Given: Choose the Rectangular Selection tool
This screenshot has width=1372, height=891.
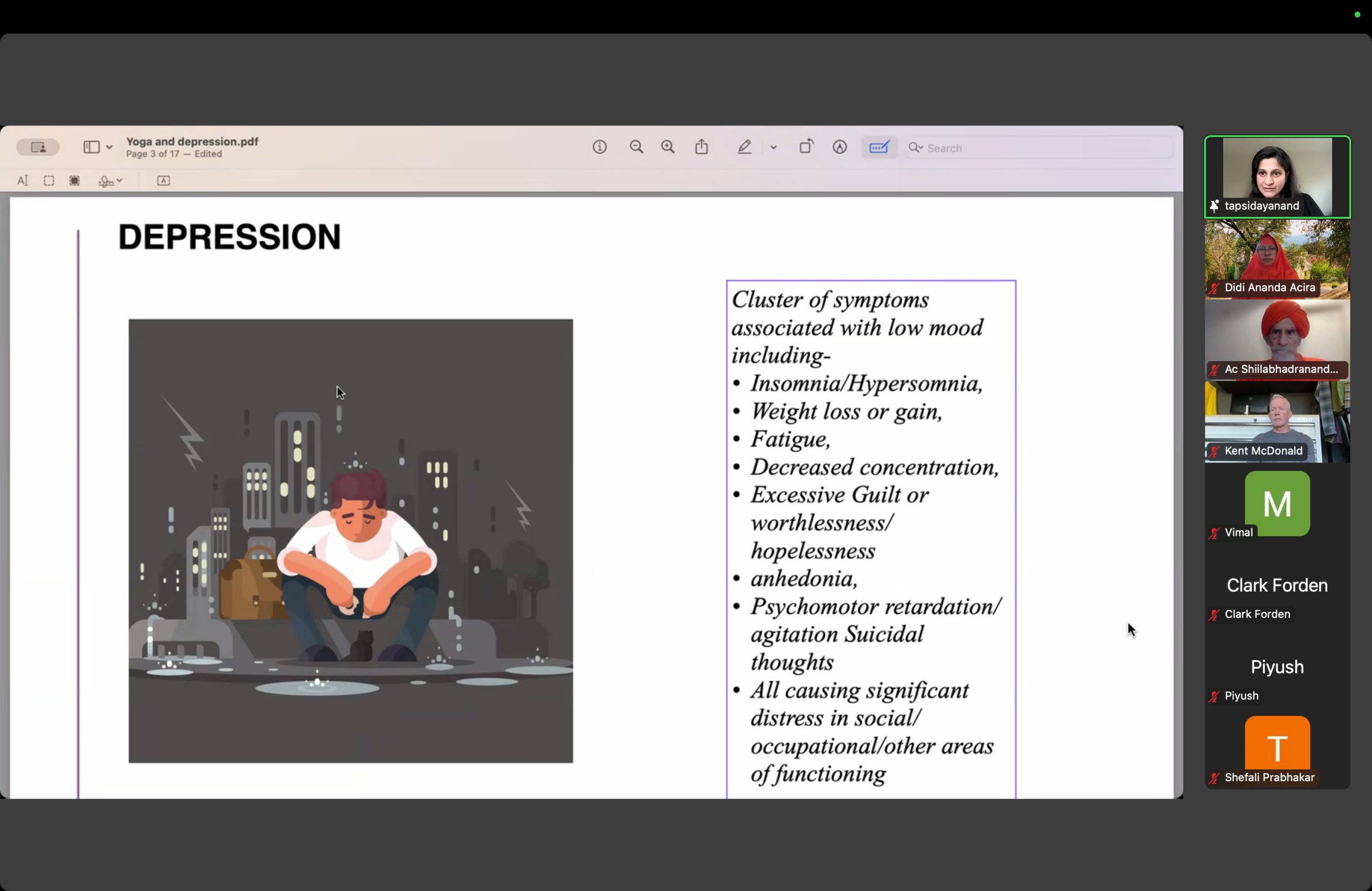Looking at the screenshot, I should pos(49,181).
